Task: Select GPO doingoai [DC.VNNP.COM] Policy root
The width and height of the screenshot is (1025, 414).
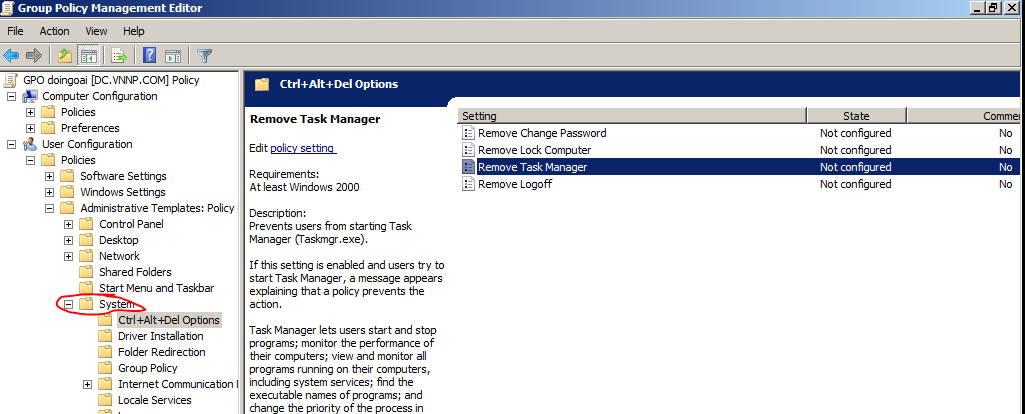Action: (x=111, y=80)
